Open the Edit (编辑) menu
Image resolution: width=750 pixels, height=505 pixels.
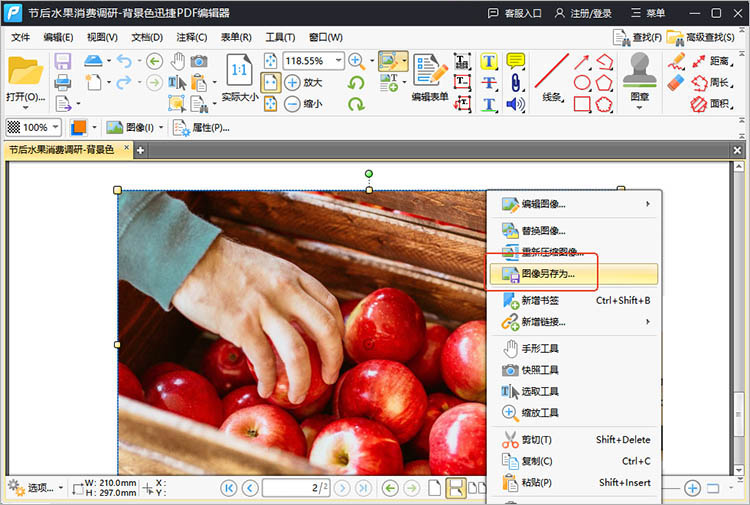click(58, 37)
